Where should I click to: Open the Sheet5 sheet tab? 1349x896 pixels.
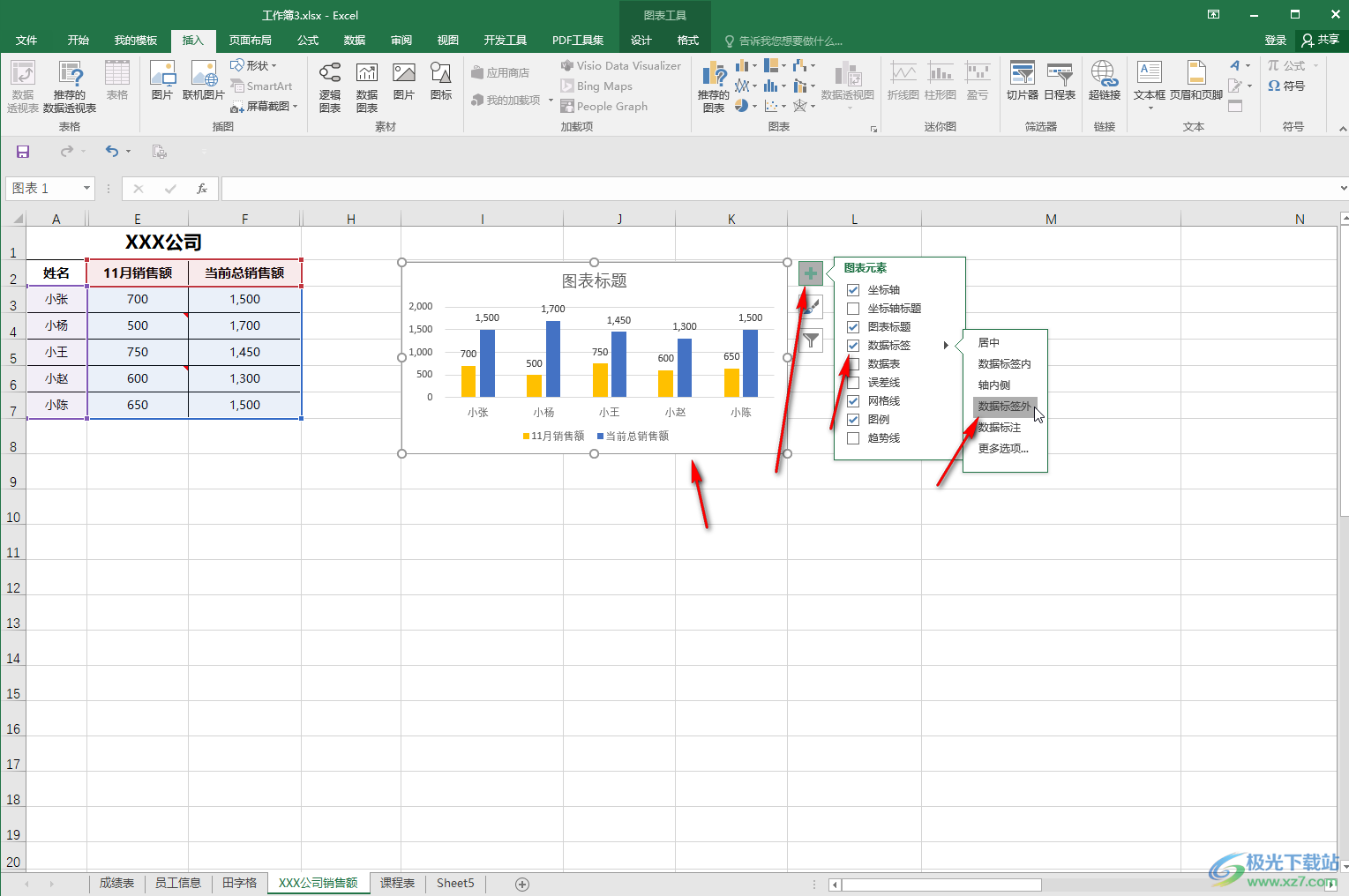(455, 883)
